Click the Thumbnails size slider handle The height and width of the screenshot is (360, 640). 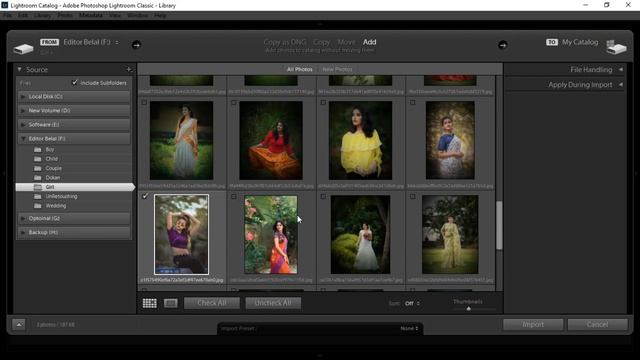[469, 309]
